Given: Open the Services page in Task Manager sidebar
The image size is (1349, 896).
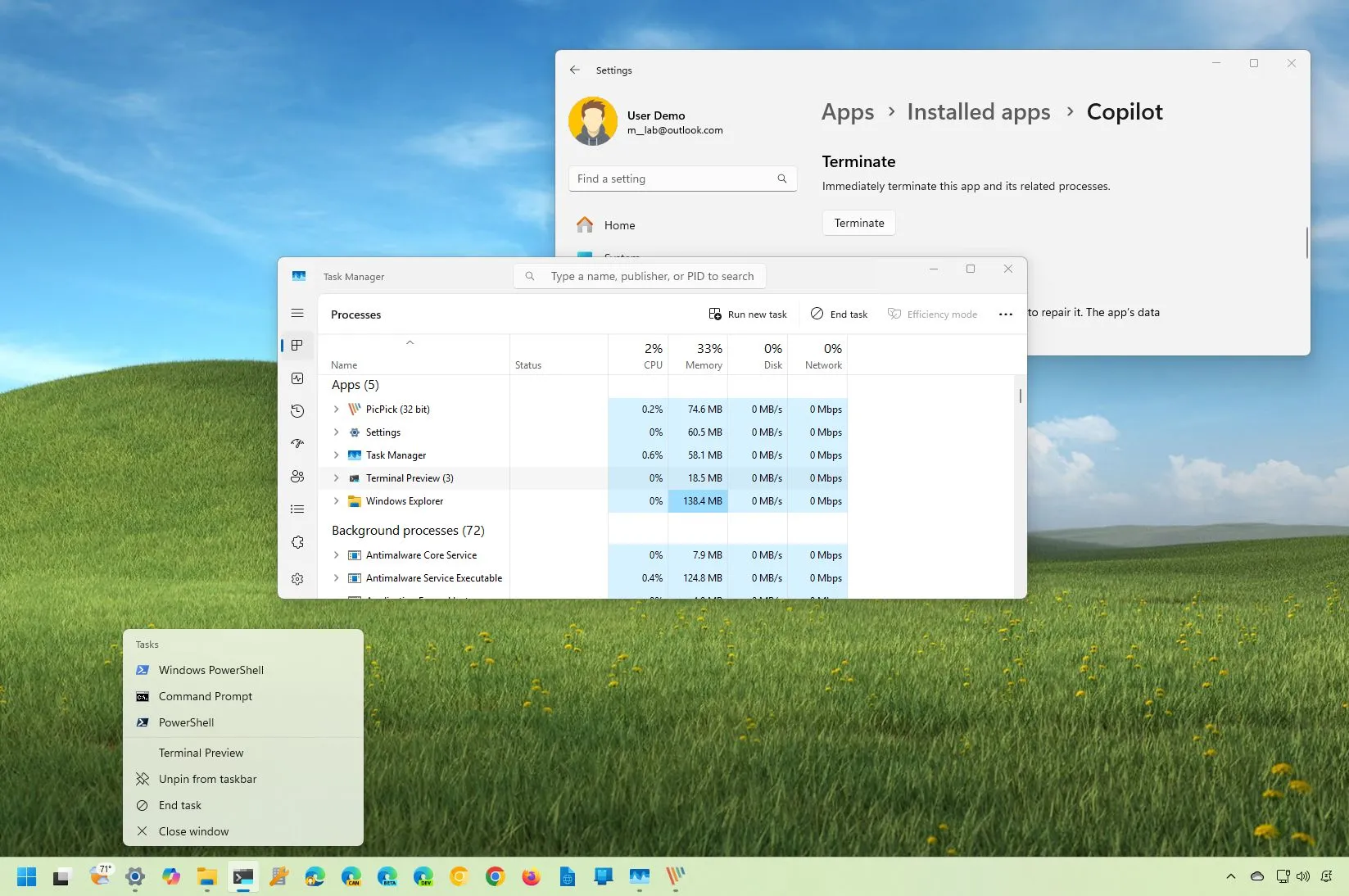Looking at the screenshot, I should point(297,542).
